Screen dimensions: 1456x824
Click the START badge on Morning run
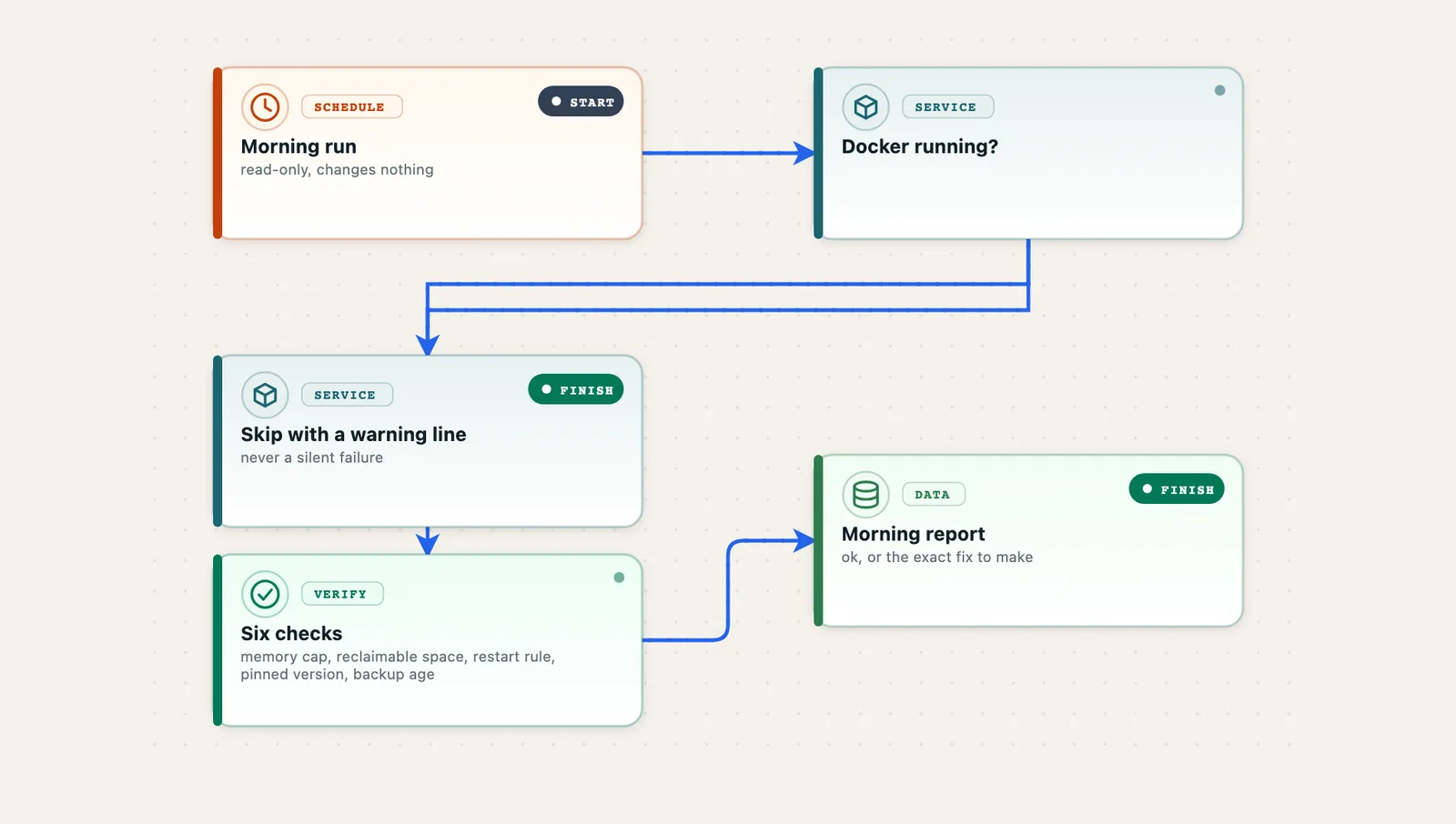(581, 102)
